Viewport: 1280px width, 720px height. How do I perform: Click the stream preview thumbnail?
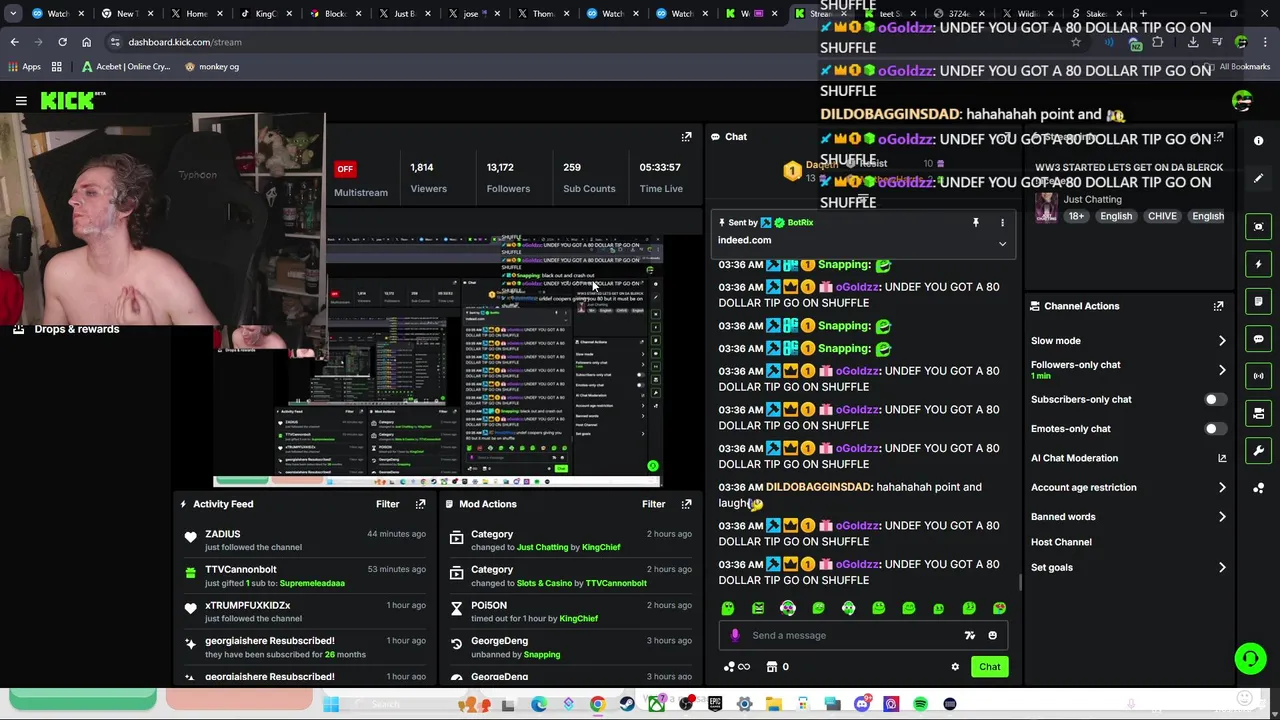(438, 360)
